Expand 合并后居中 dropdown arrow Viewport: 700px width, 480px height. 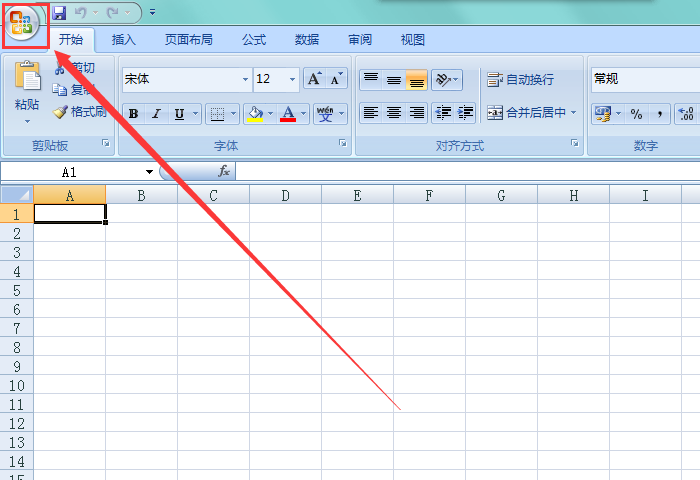click(574, 113)
